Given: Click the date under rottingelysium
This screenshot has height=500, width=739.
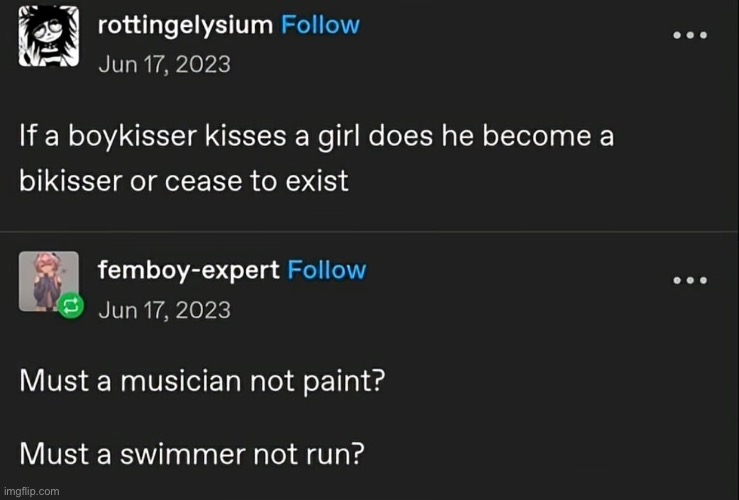Looking at the screenshot, I should tap(163, 65).
